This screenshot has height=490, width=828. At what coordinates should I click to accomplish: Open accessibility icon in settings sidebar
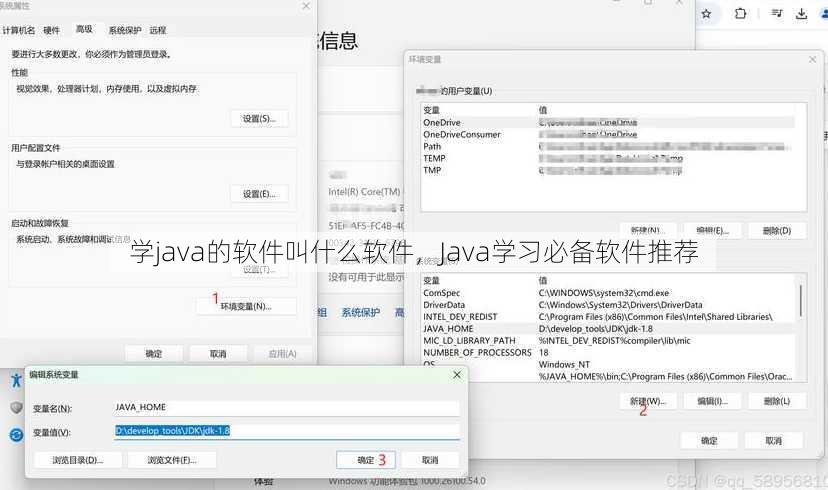tap(16, 380)
